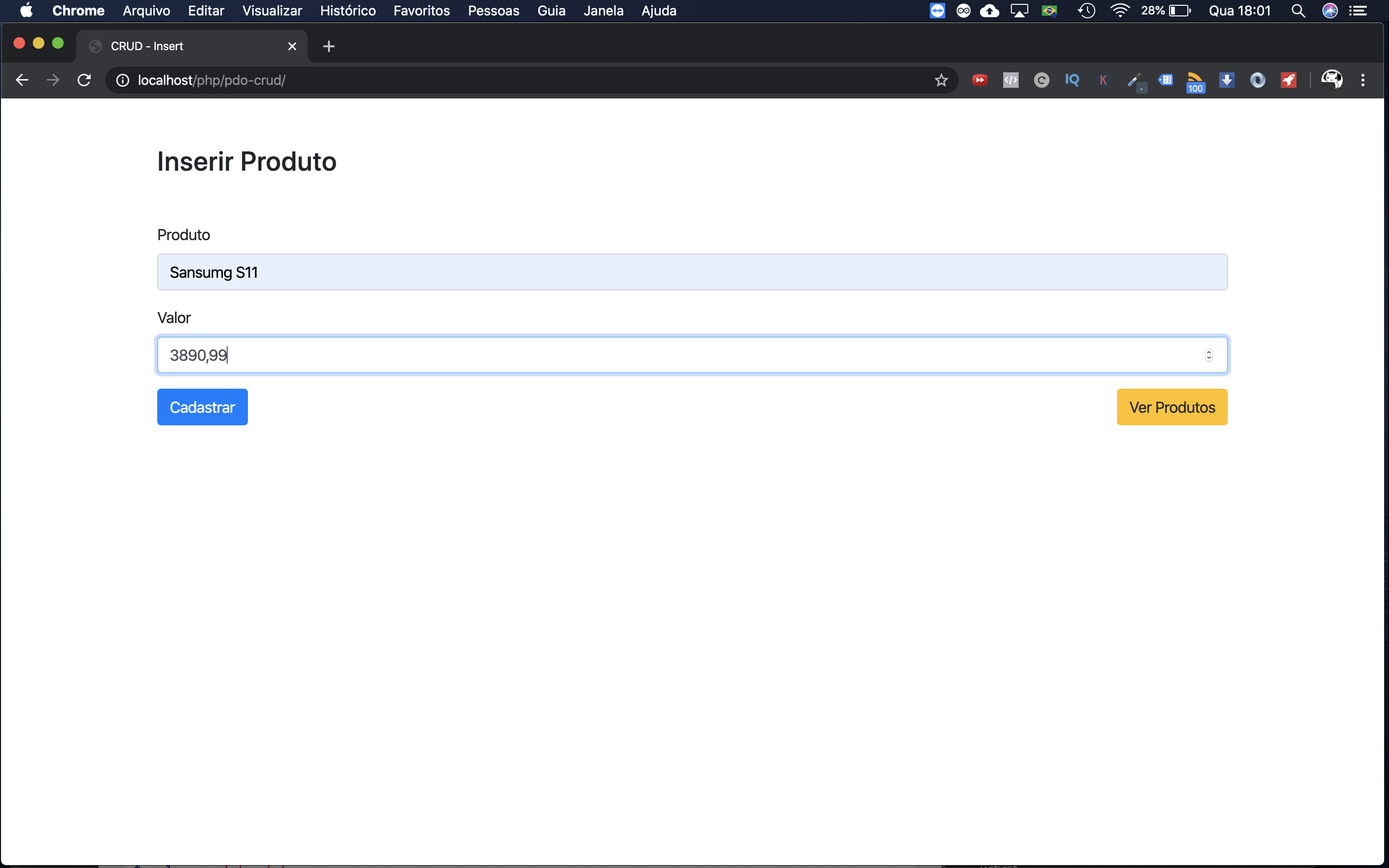Open the Histórico menu
The image size is (1389, 868).
[x=348, y=11]
